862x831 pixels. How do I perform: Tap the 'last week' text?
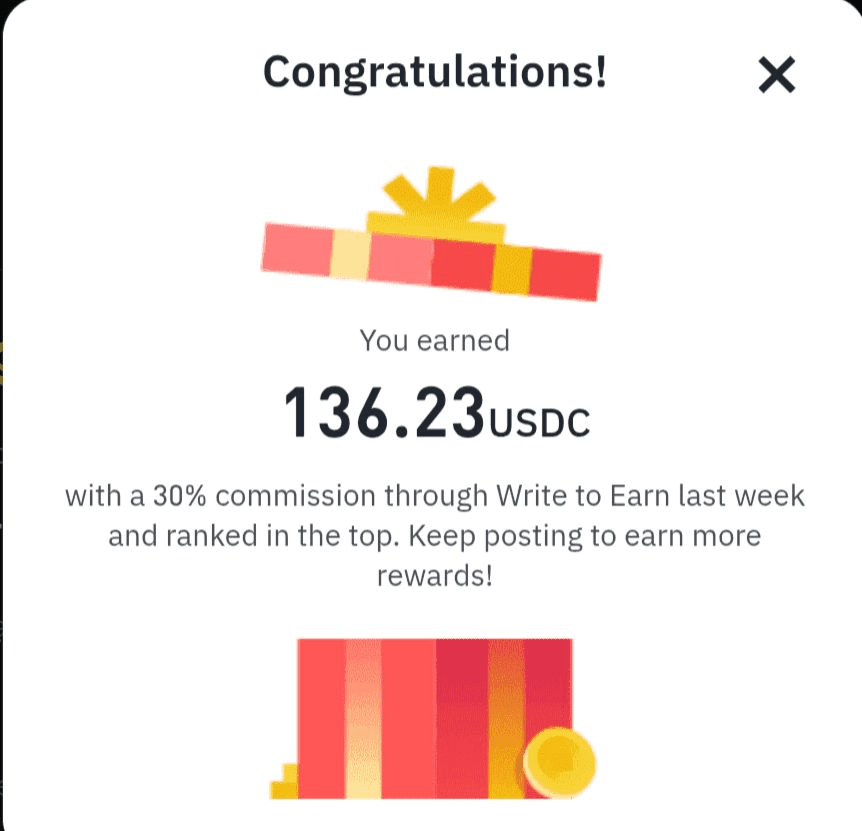click(760, 495)
